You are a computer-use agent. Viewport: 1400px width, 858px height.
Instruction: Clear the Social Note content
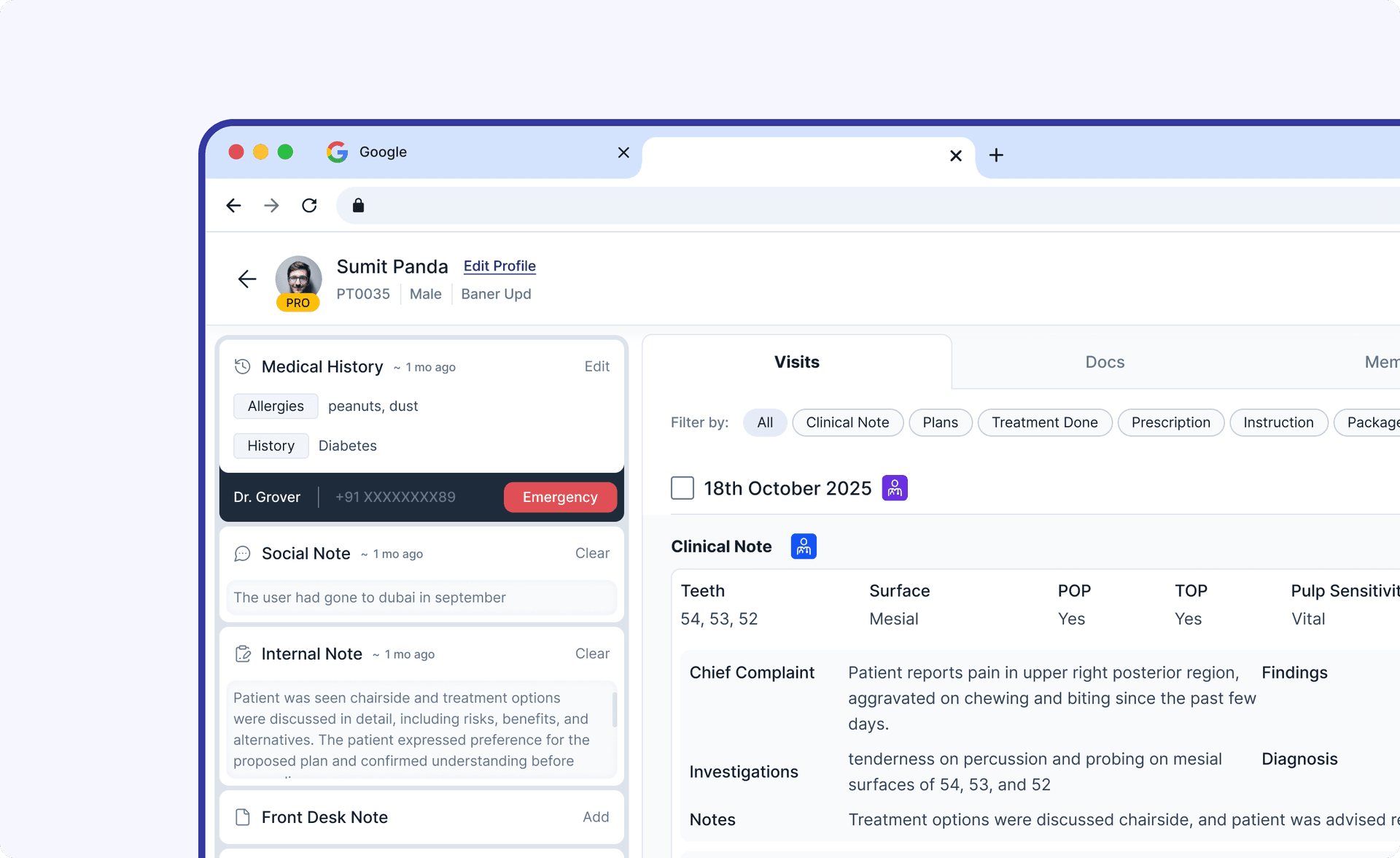(592, 553)
